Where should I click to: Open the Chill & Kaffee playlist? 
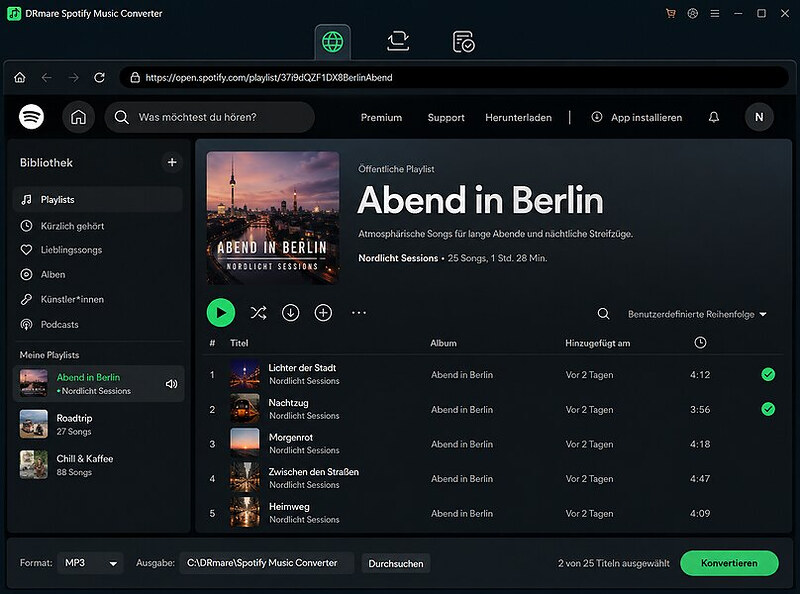[98, 465]
